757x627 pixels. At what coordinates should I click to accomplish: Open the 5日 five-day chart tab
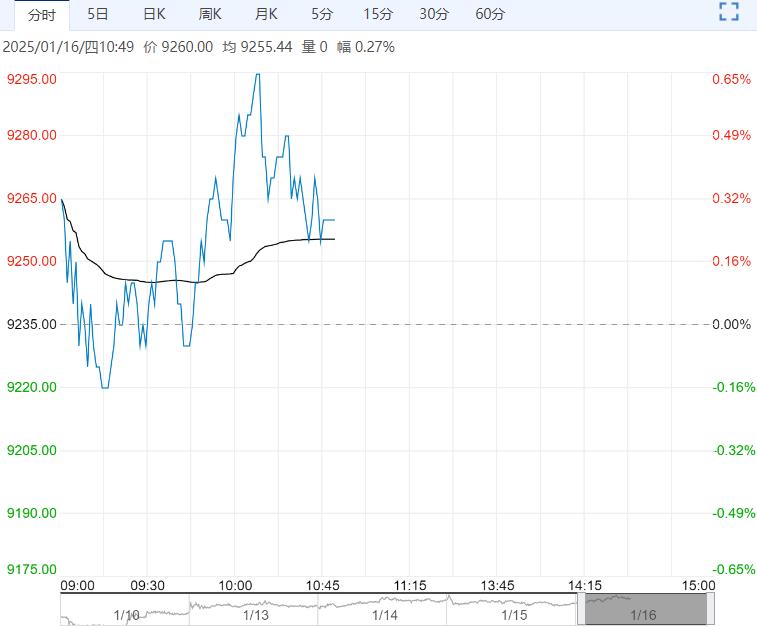(x=98, y=14)
